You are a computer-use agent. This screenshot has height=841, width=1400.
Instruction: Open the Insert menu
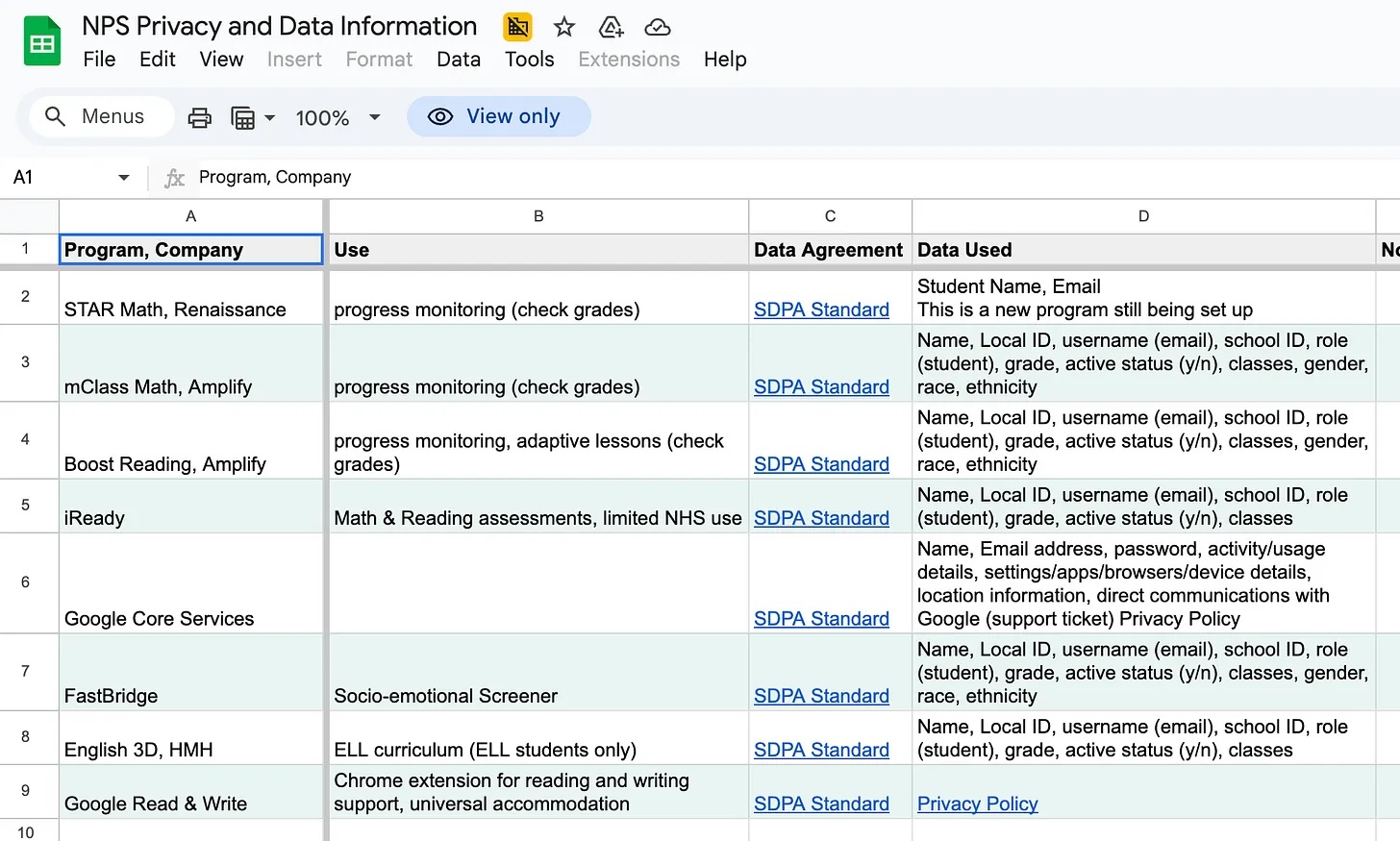pos(294,60)
